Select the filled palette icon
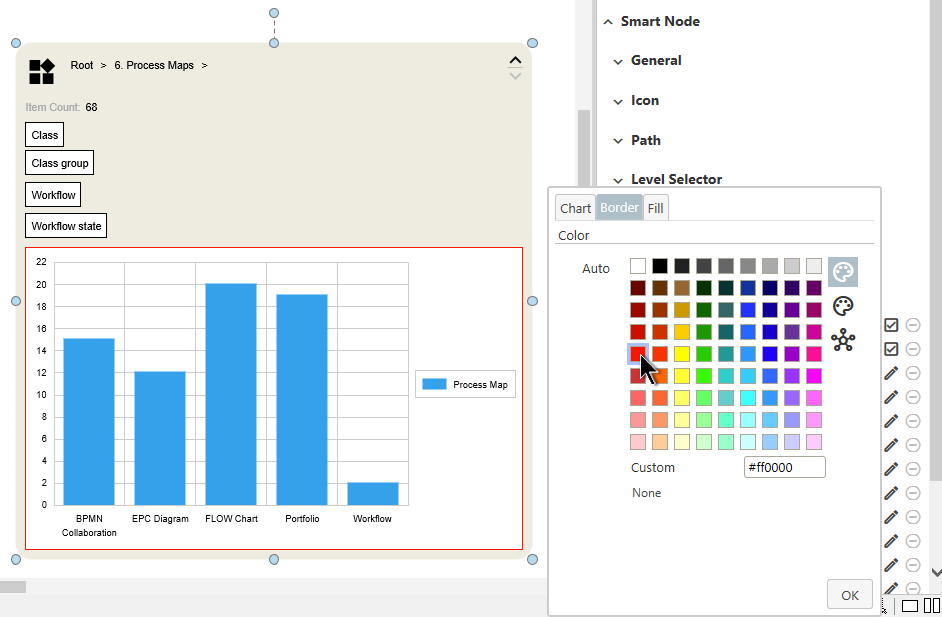Screen dimensions: 942x617 point(843,272)
